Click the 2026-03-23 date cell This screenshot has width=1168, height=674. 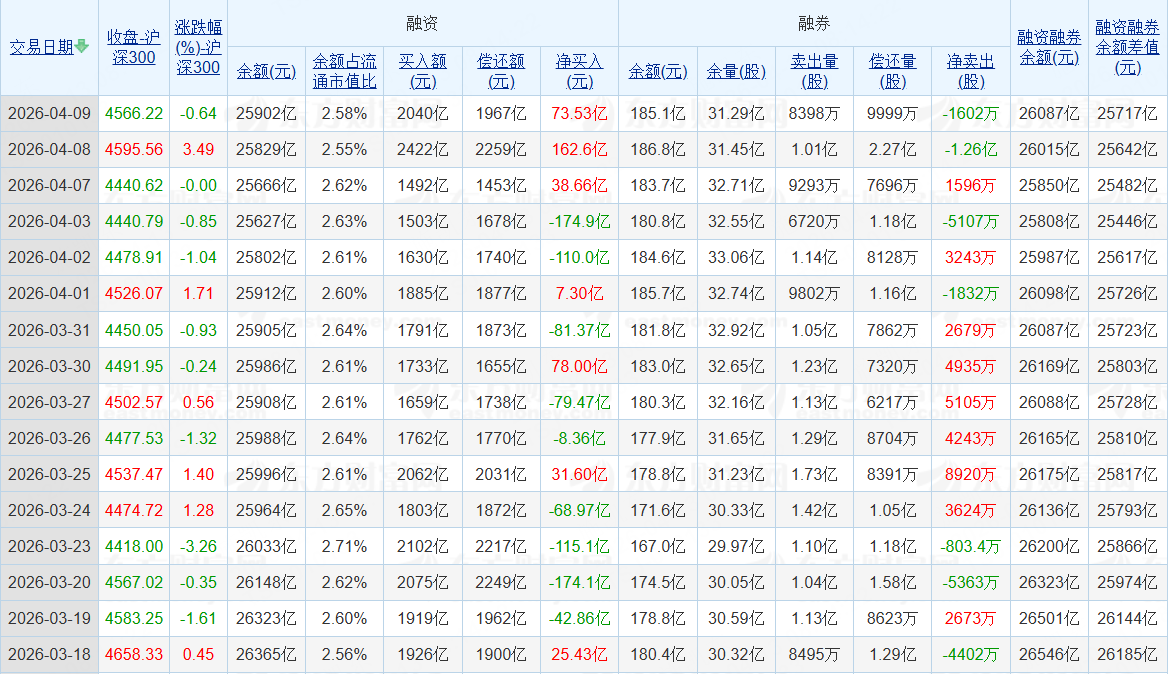click(x=49, y=547)
